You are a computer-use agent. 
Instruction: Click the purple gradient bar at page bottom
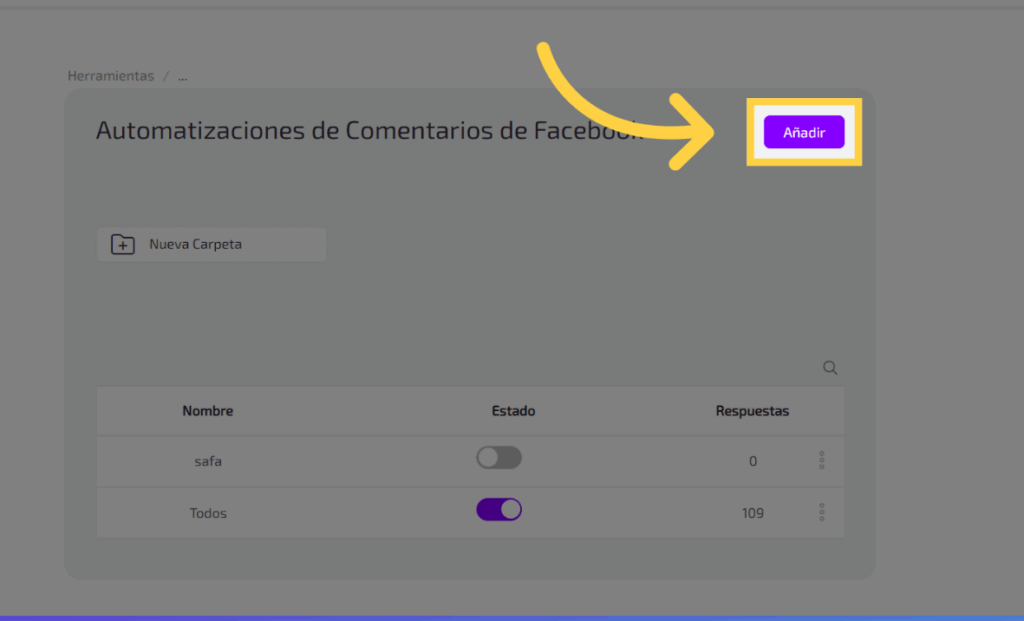(x=512, y=617)
